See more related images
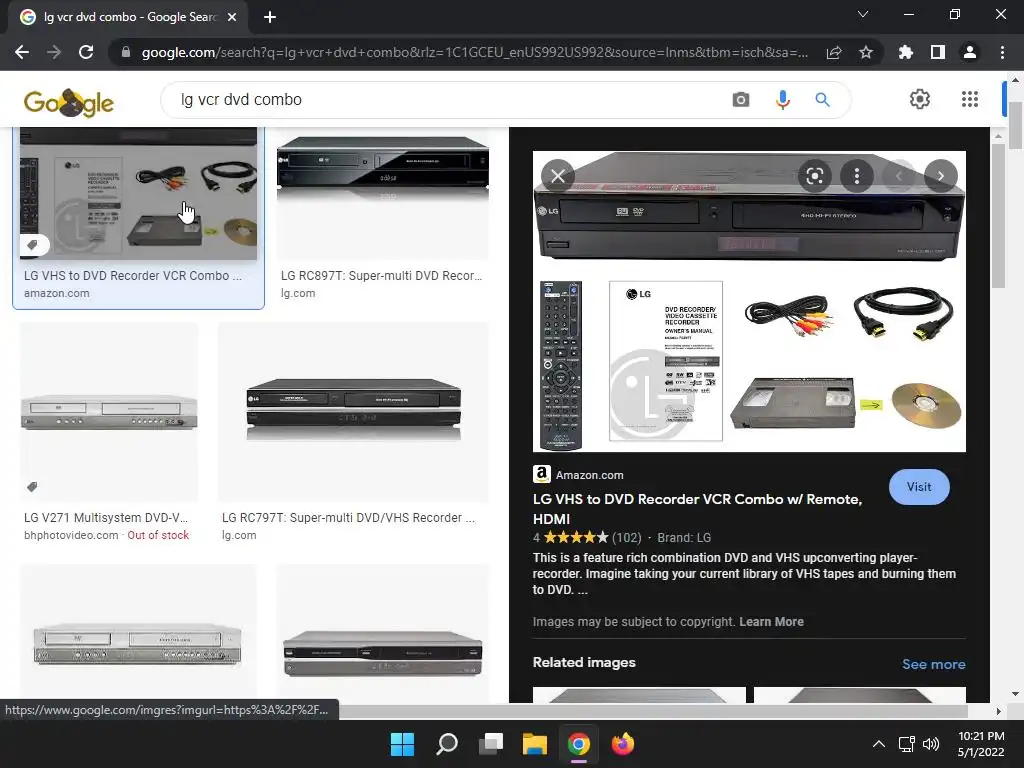 point(933,664)
